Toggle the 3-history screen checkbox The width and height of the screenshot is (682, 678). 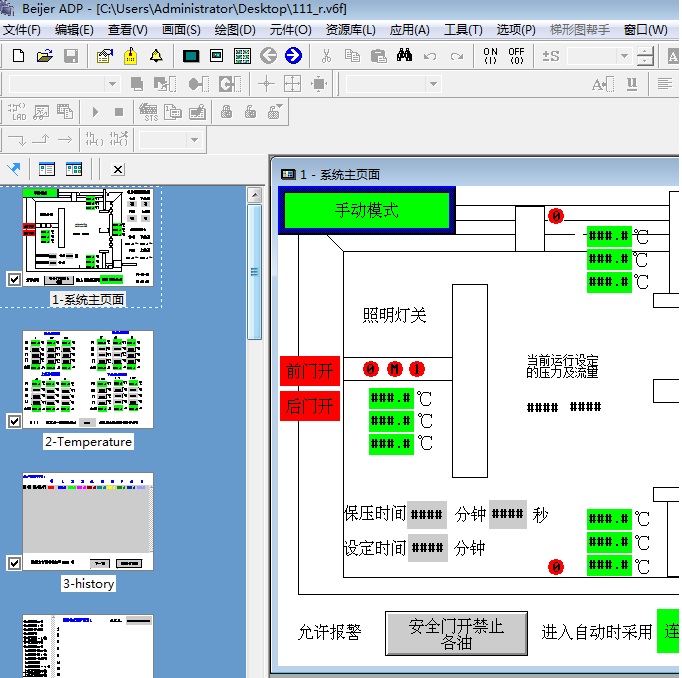tap(14, 564)
